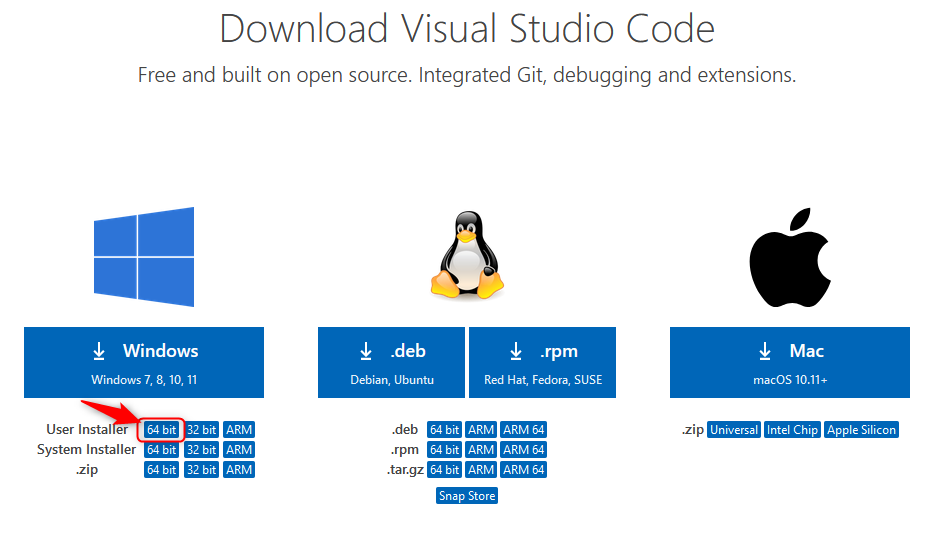Download Linux .tar.gz ARM 64
The image size is (948, 534).
point(524,469)
